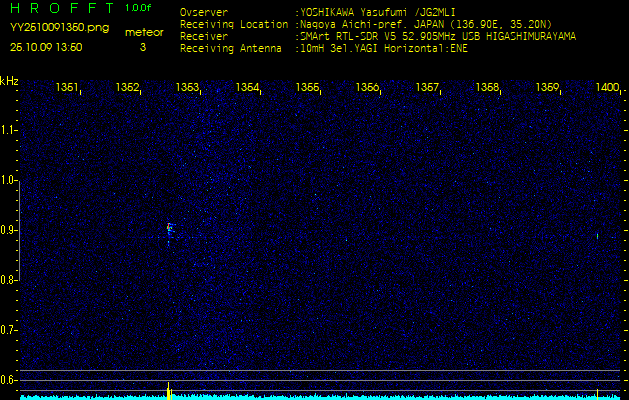Click the Receiving Location field label
The image size is (629, 400).
tap(234, 24)
